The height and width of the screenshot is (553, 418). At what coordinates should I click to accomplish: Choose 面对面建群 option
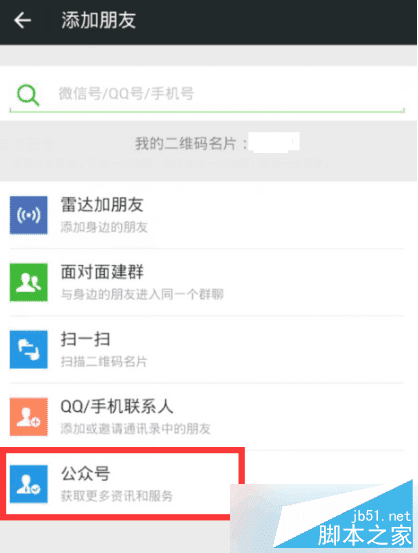click(x=207, y=282)
